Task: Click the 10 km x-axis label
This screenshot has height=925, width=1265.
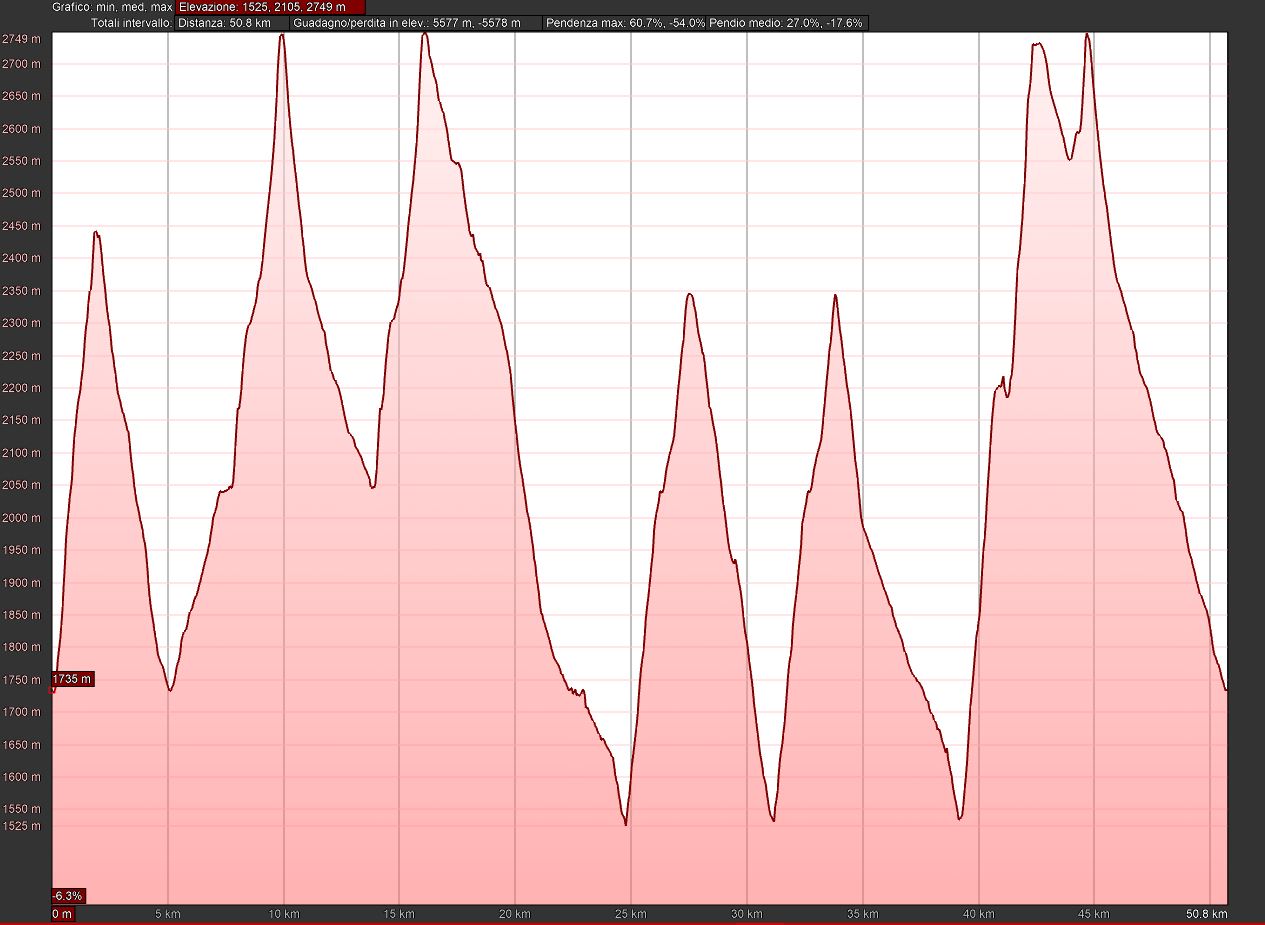Action: 284,914
